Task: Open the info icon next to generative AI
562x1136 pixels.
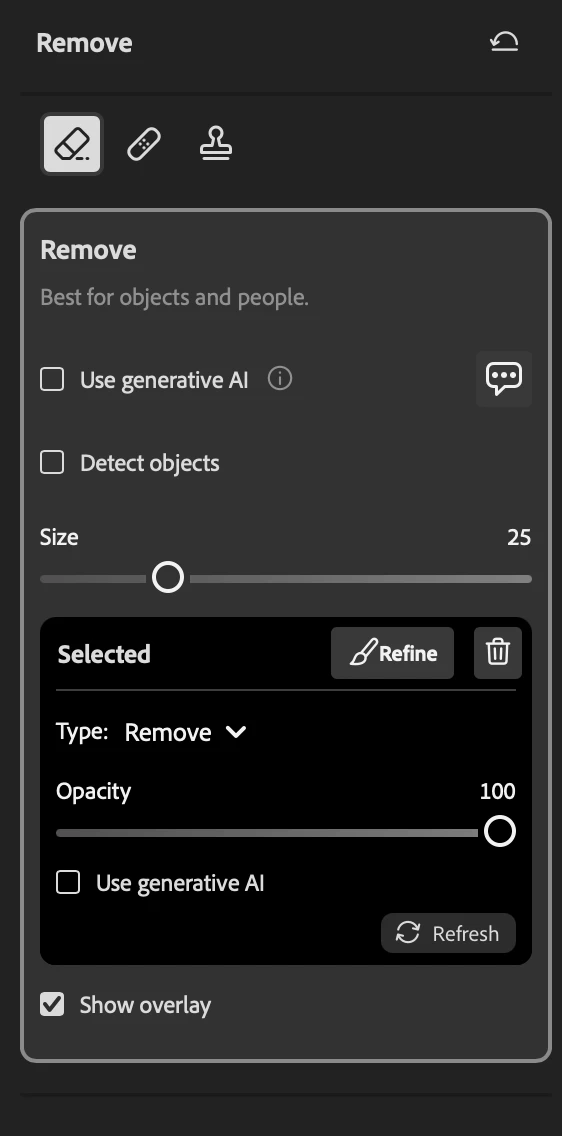Action: point(280,378)
